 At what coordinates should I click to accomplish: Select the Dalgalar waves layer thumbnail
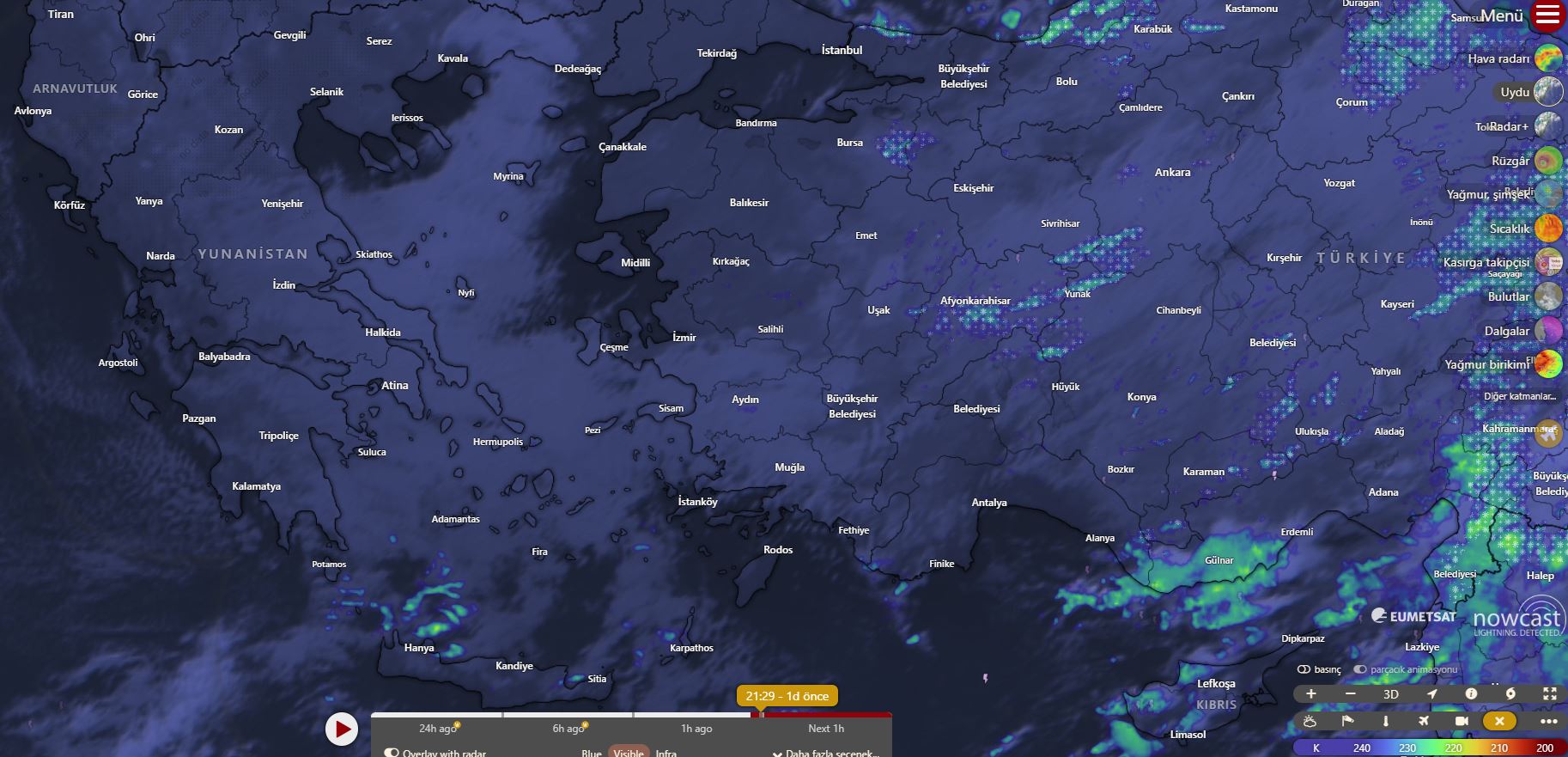(x=1548, y=331)
